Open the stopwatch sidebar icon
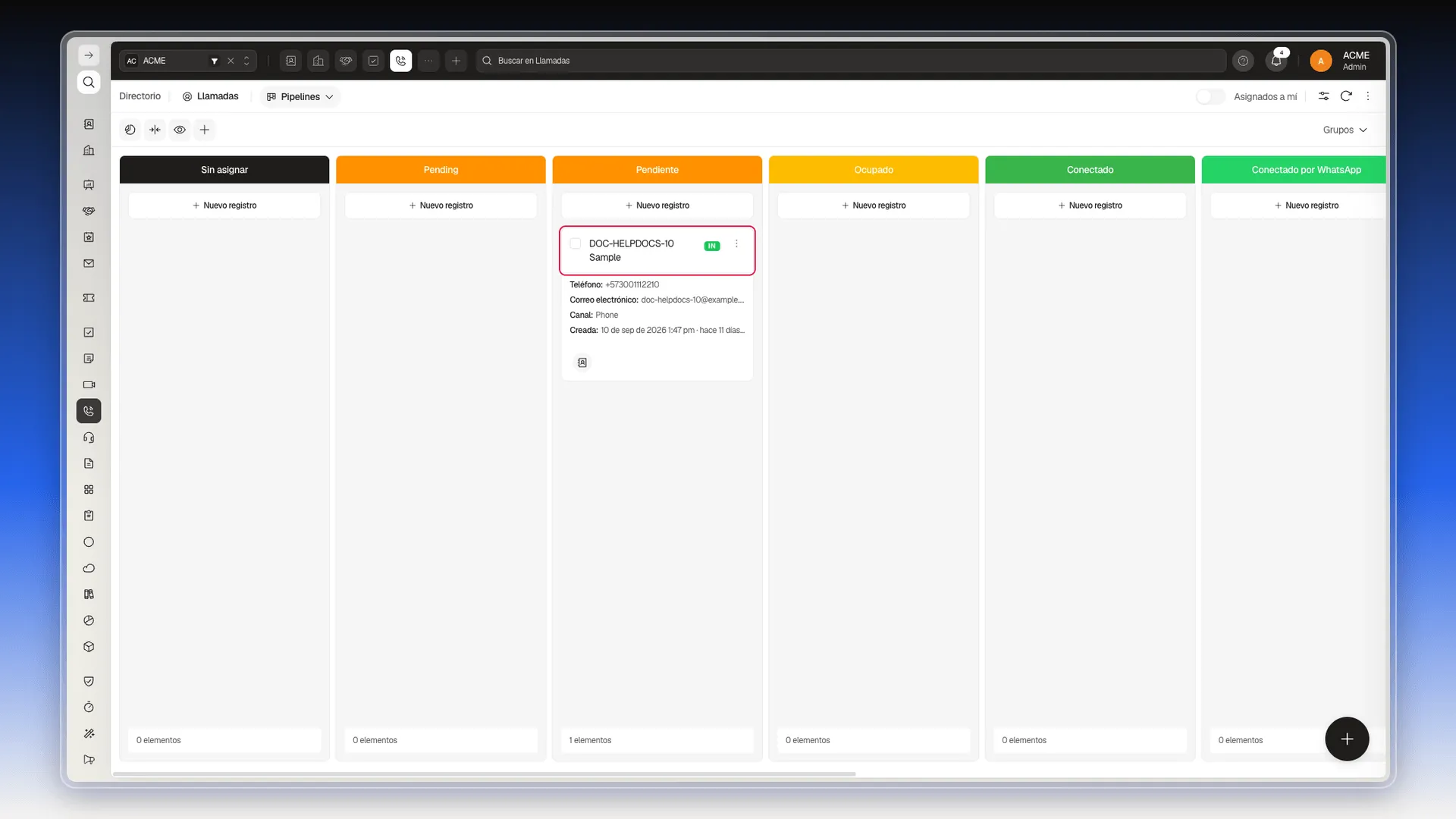 (89, 707)
